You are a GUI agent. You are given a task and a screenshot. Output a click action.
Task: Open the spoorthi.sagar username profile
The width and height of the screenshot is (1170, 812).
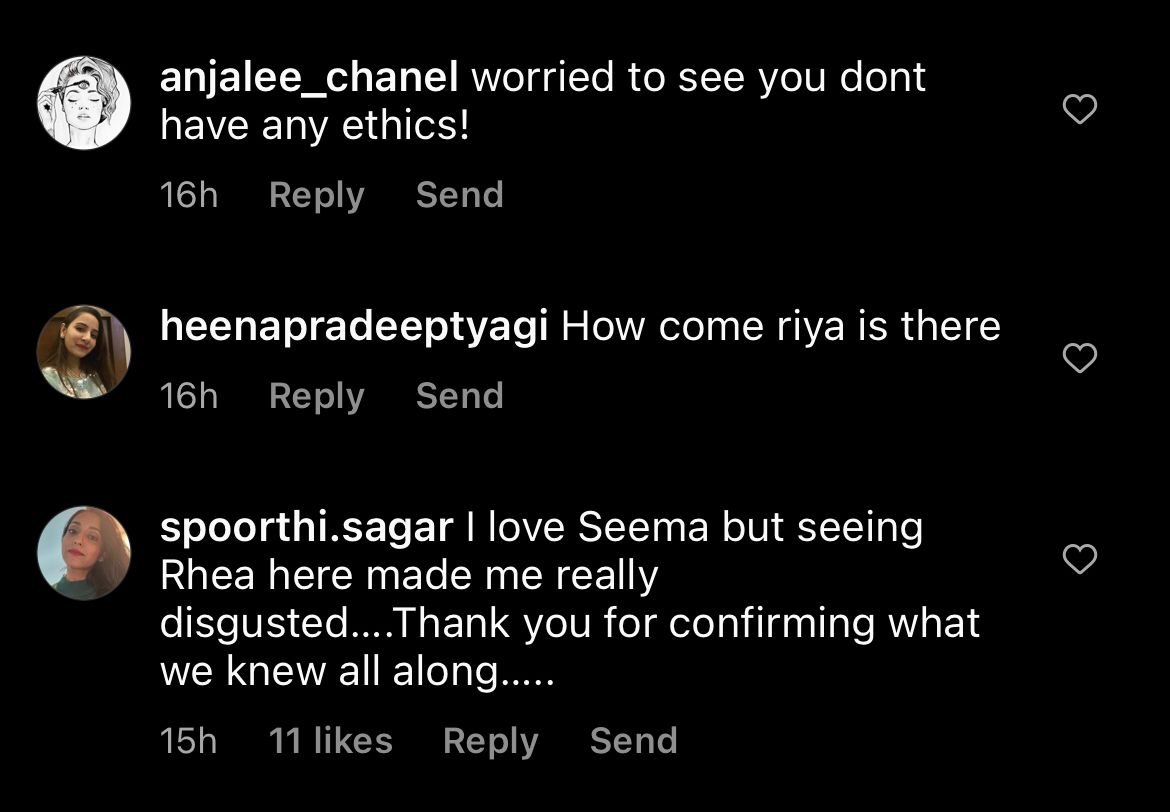click(307, 528)
